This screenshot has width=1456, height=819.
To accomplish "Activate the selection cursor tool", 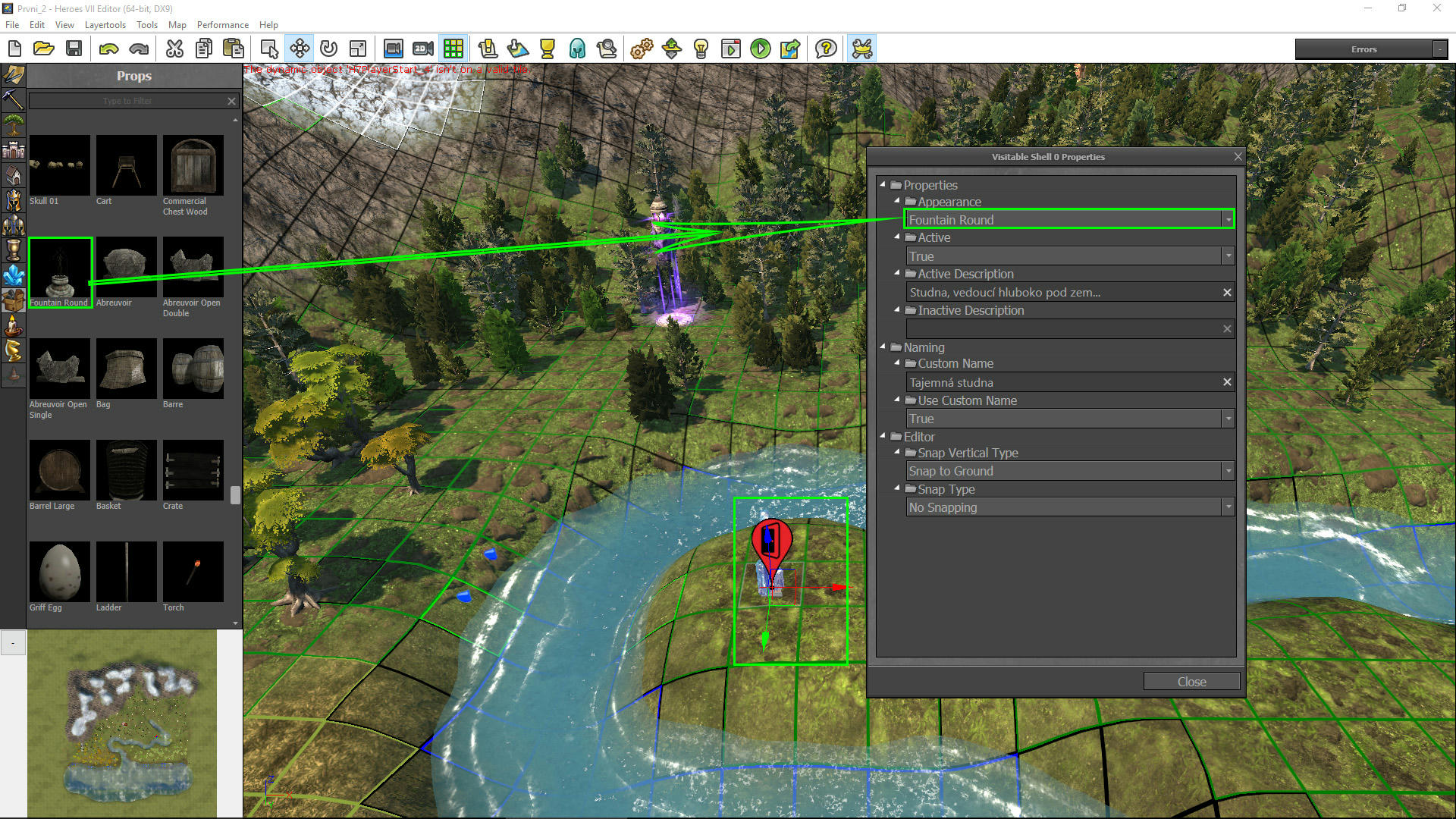I will tap(269, 49).
